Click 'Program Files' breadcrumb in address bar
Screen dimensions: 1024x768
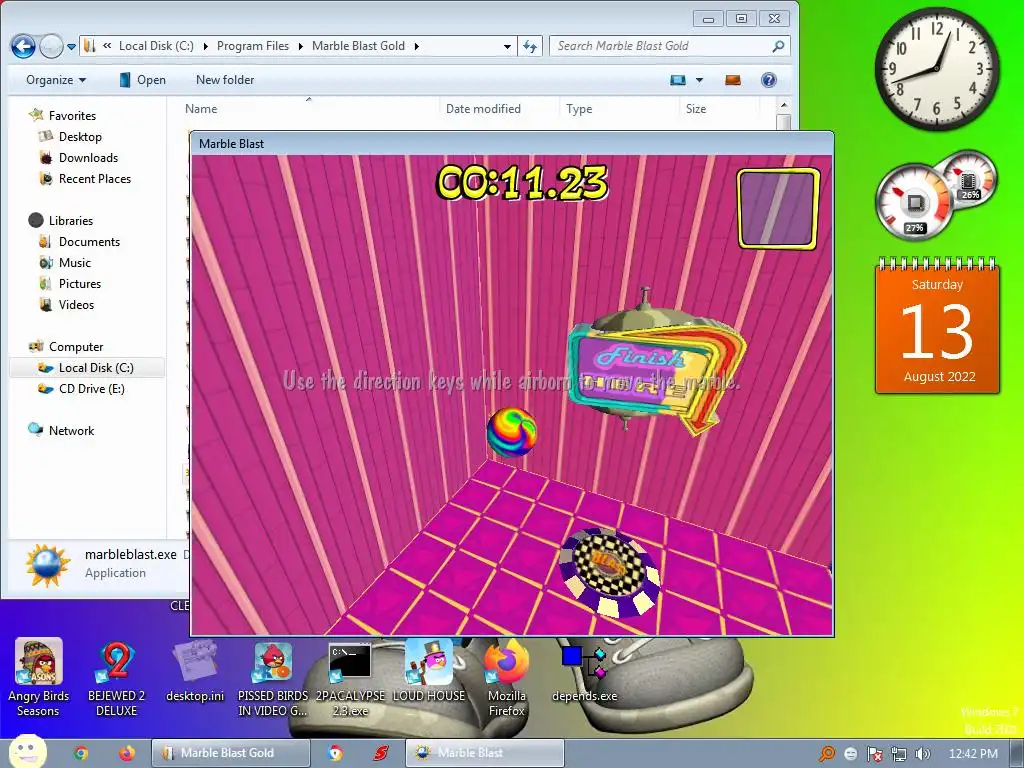[x=253, y=46]
